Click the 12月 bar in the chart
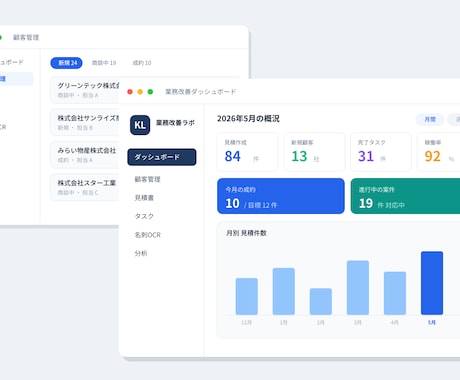Screen dimensions: 460x380 click(247, 296)
